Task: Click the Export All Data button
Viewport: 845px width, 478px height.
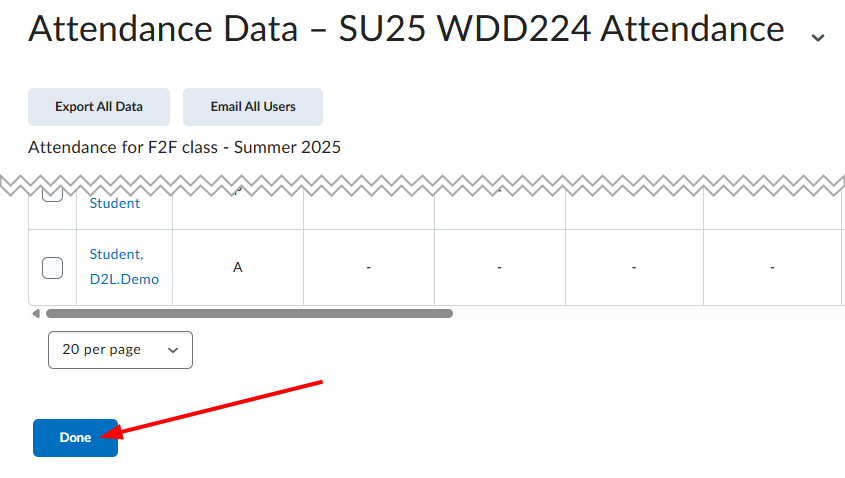Action: (x=99, y=107)
